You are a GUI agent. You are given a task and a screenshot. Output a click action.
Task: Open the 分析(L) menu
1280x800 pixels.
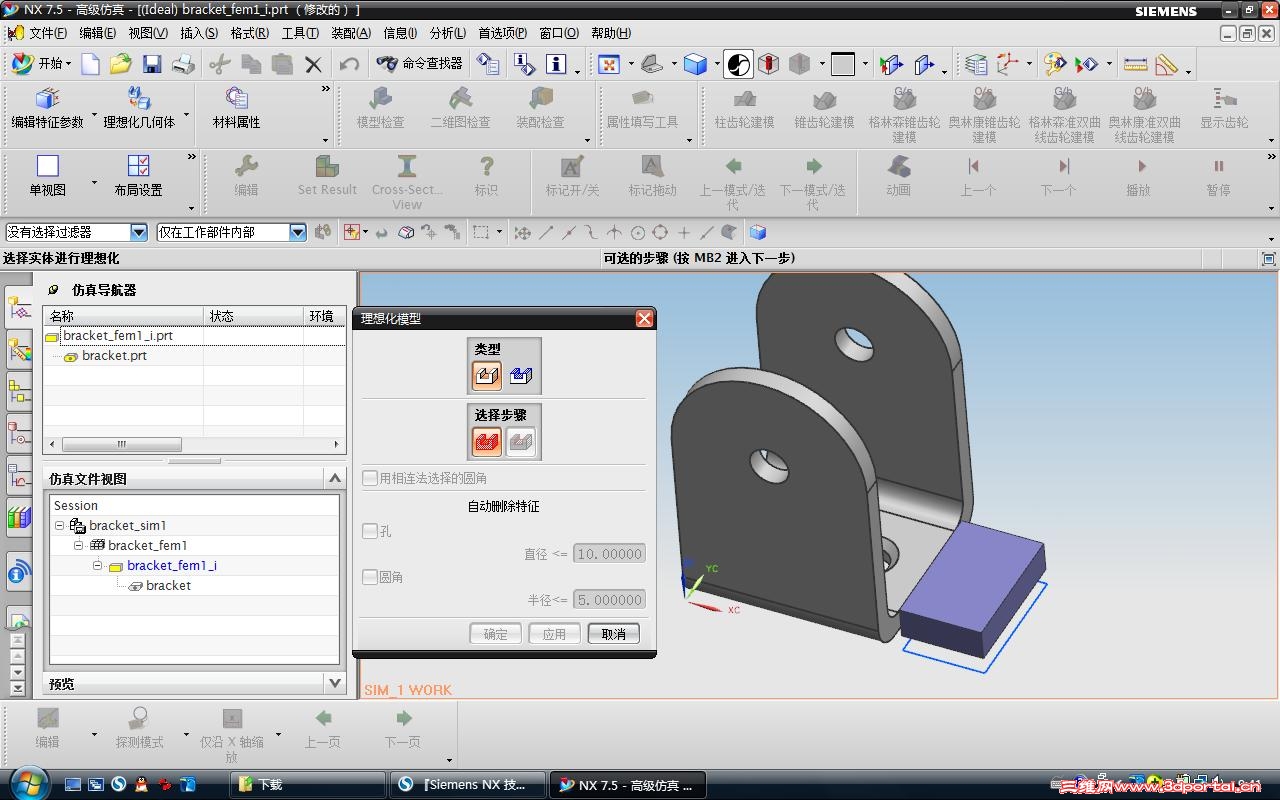(447, 33)
